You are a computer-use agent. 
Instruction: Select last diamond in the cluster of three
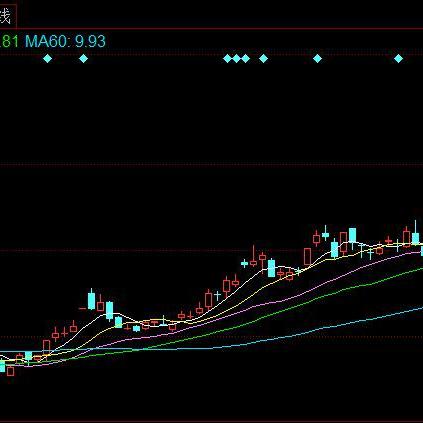[246, 59]
